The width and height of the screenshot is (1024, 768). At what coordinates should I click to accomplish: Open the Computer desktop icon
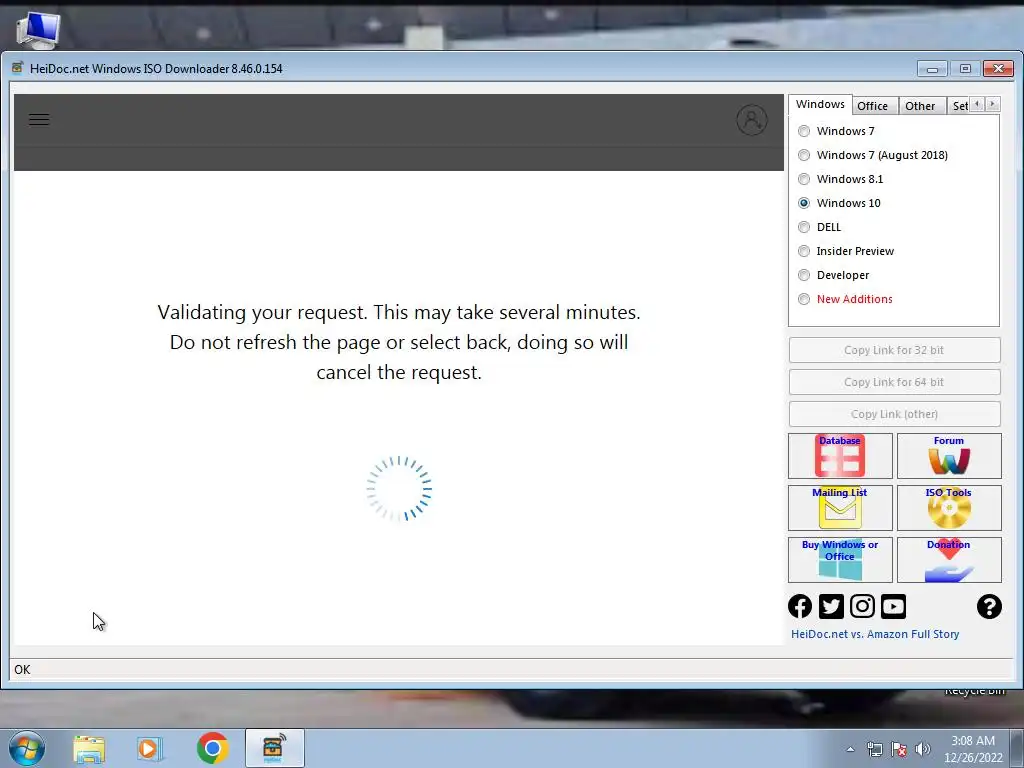coord(38,30)
